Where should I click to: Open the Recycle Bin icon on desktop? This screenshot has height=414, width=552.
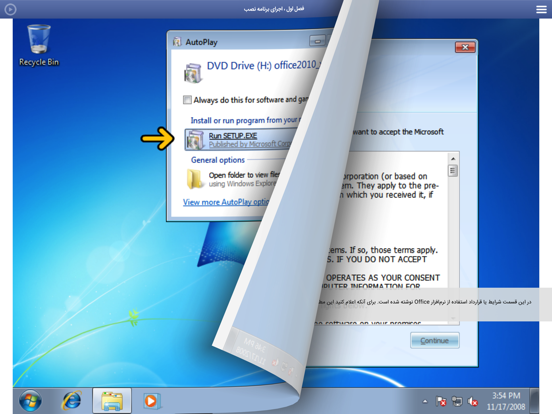(x=39, y=45)
